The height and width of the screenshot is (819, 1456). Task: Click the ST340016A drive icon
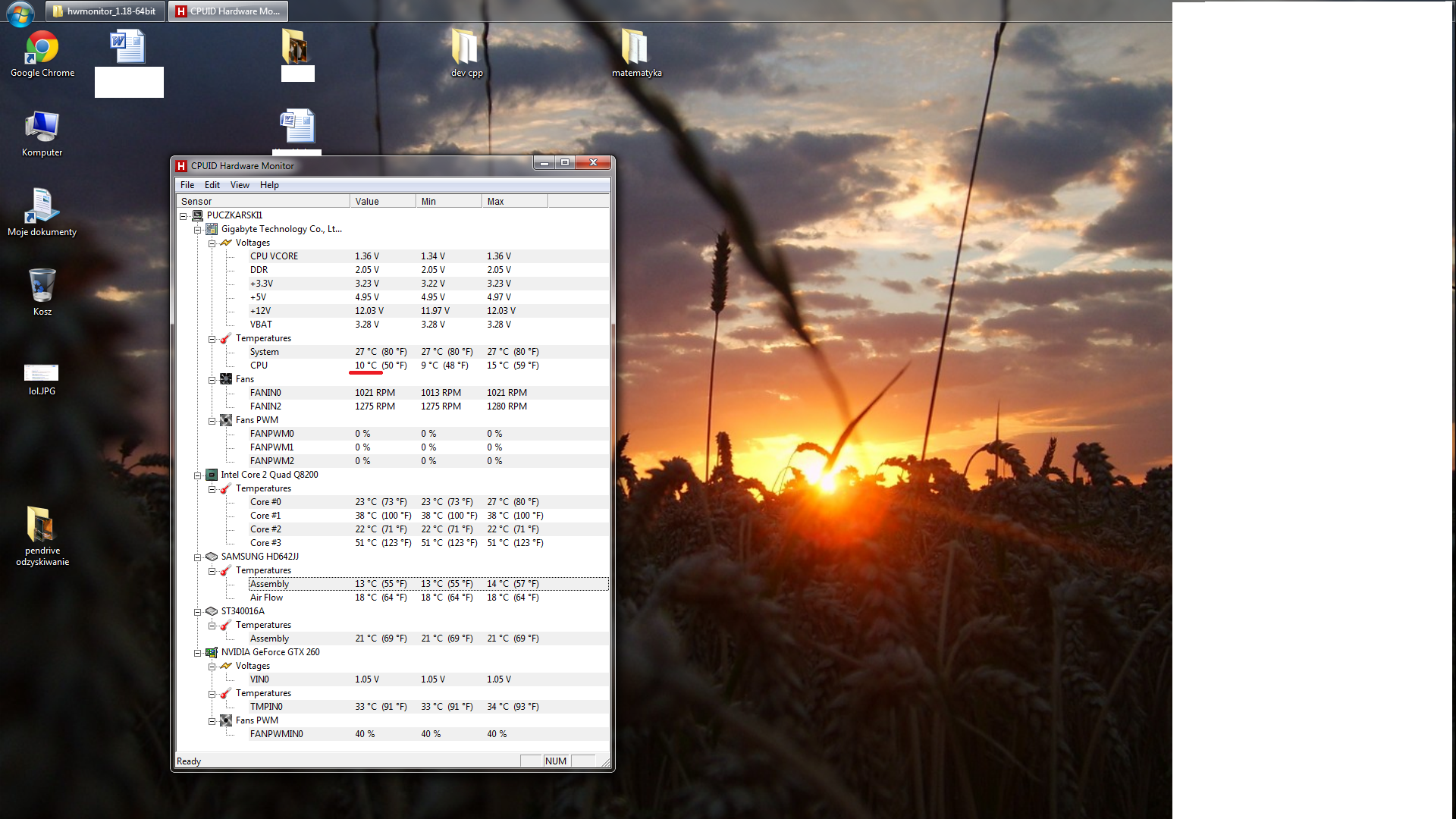point(212,611)
